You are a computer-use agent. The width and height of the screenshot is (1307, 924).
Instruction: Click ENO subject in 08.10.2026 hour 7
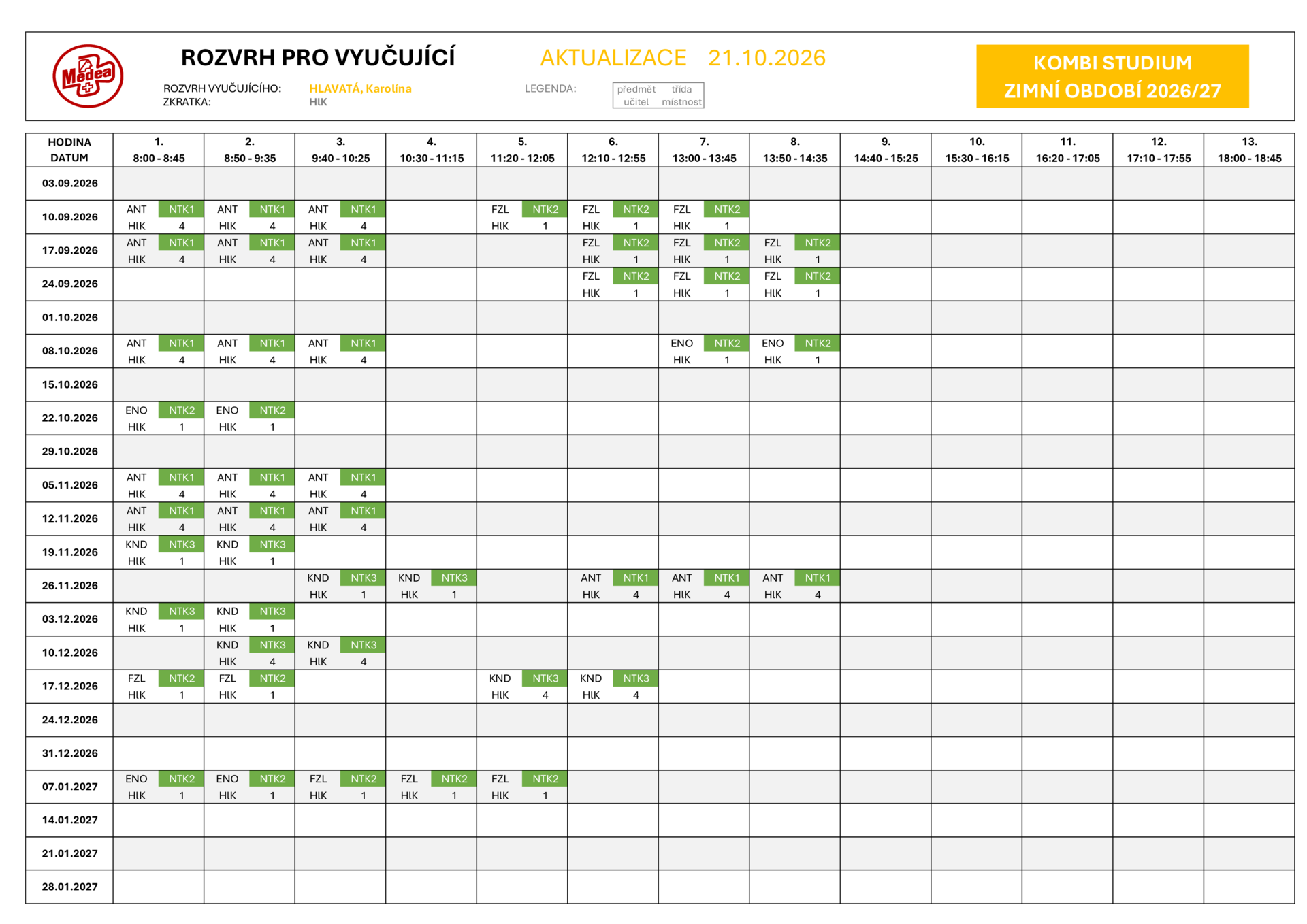681,344
